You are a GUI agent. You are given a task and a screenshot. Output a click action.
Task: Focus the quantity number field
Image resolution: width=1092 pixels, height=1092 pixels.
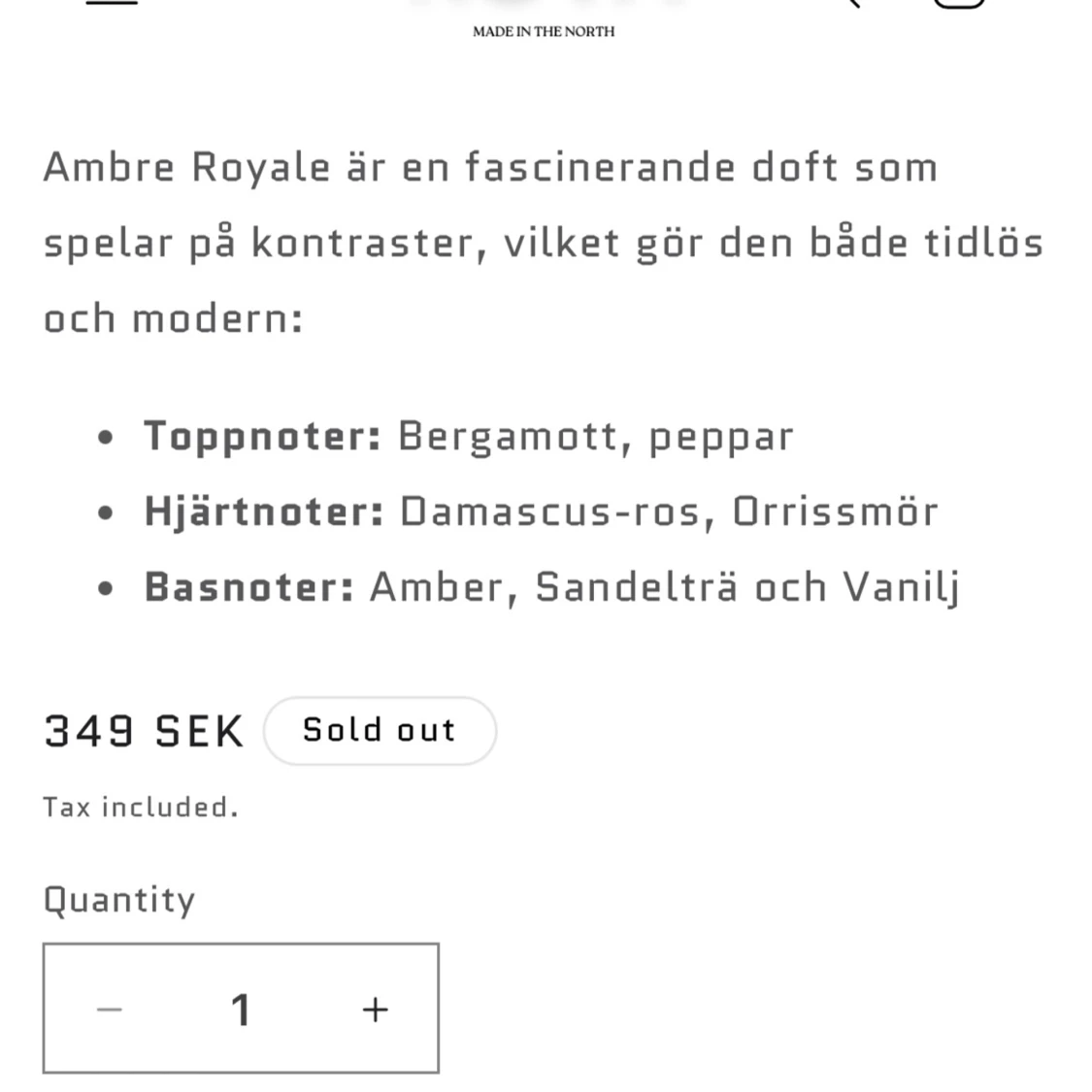(241, 1009)
